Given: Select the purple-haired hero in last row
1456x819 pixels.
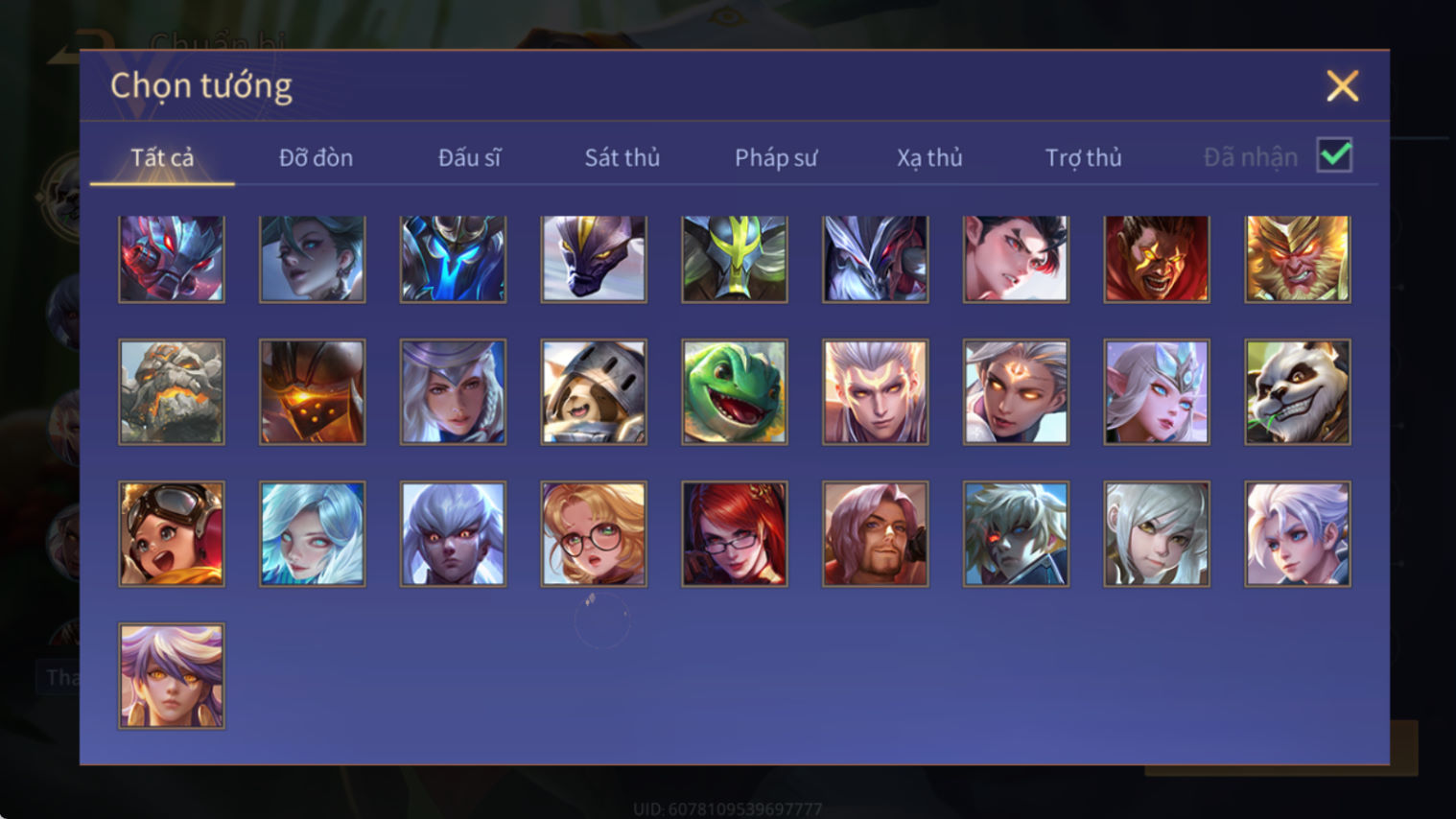Looking at the screenshot, I should point(172,676).
